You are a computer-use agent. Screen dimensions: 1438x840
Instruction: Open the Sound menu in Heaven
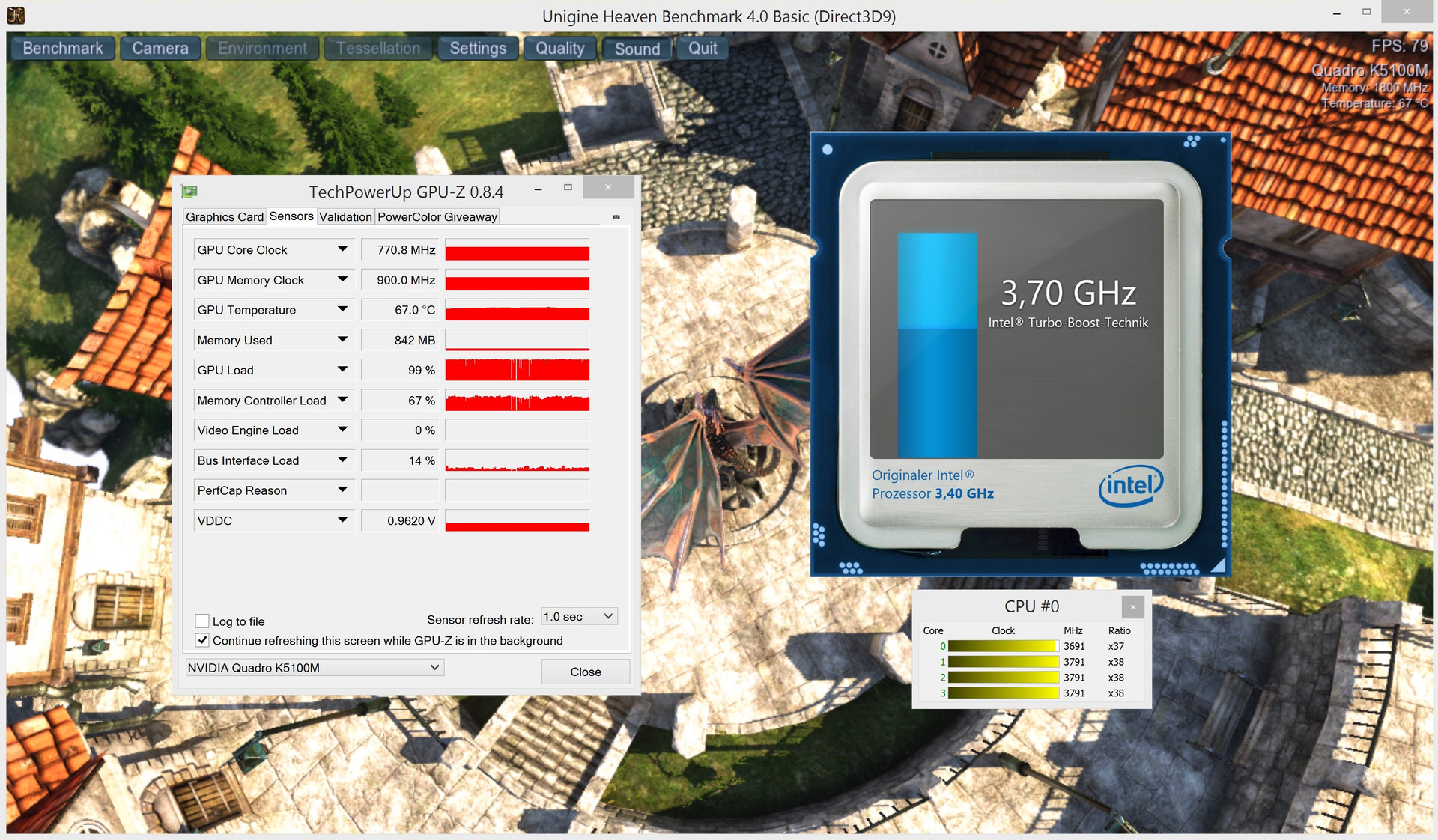pos(637,49)
